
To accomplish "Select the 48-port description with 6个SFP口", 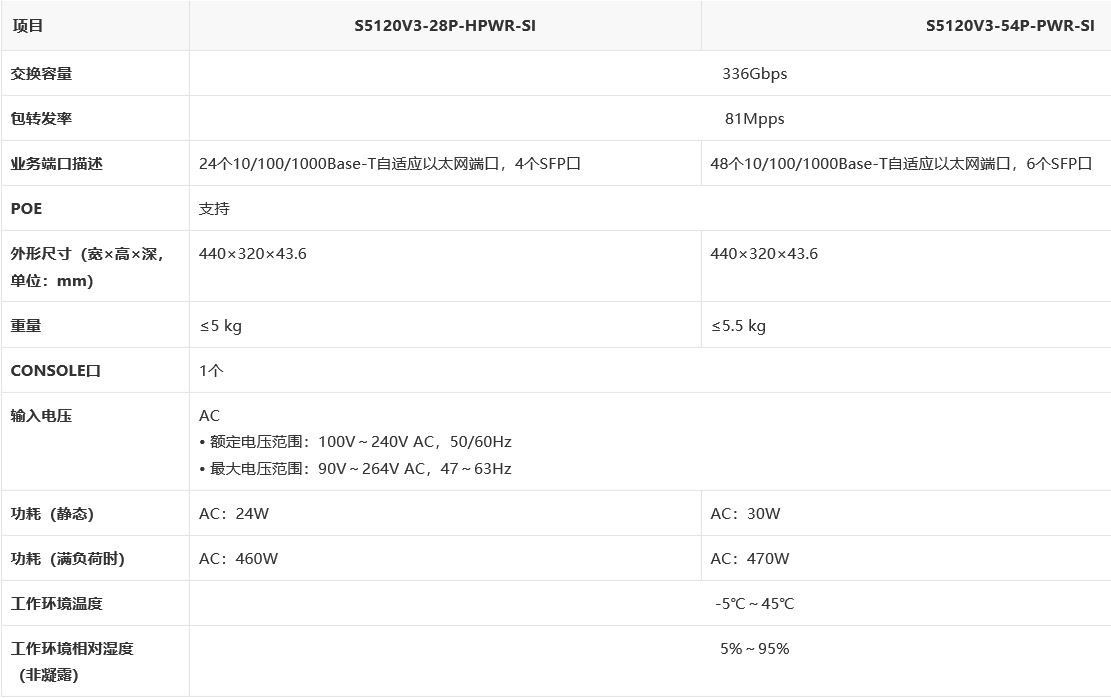I will point(901,164).
